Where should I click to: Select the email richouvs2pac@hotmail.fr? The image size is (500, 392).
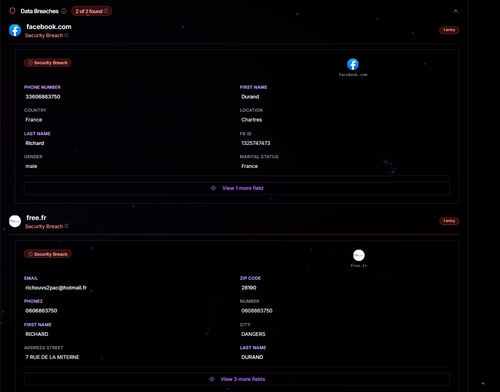point(56,288)
